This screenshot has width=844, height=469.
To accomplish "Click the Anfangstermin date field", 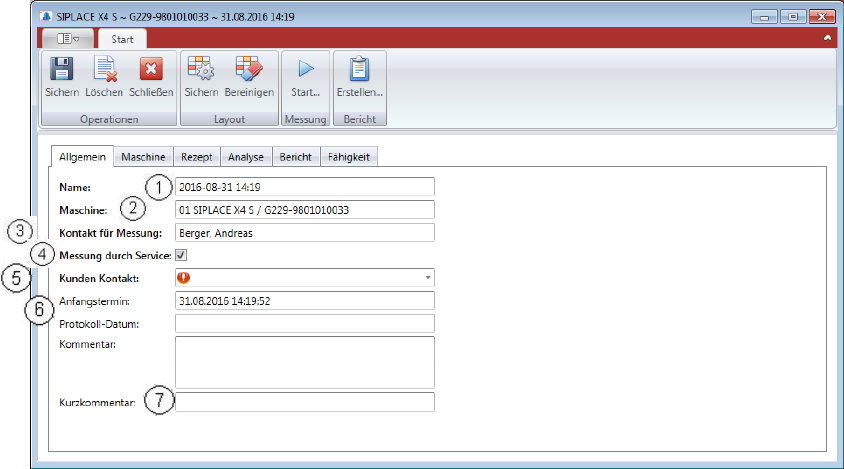I will click(305, 300).
